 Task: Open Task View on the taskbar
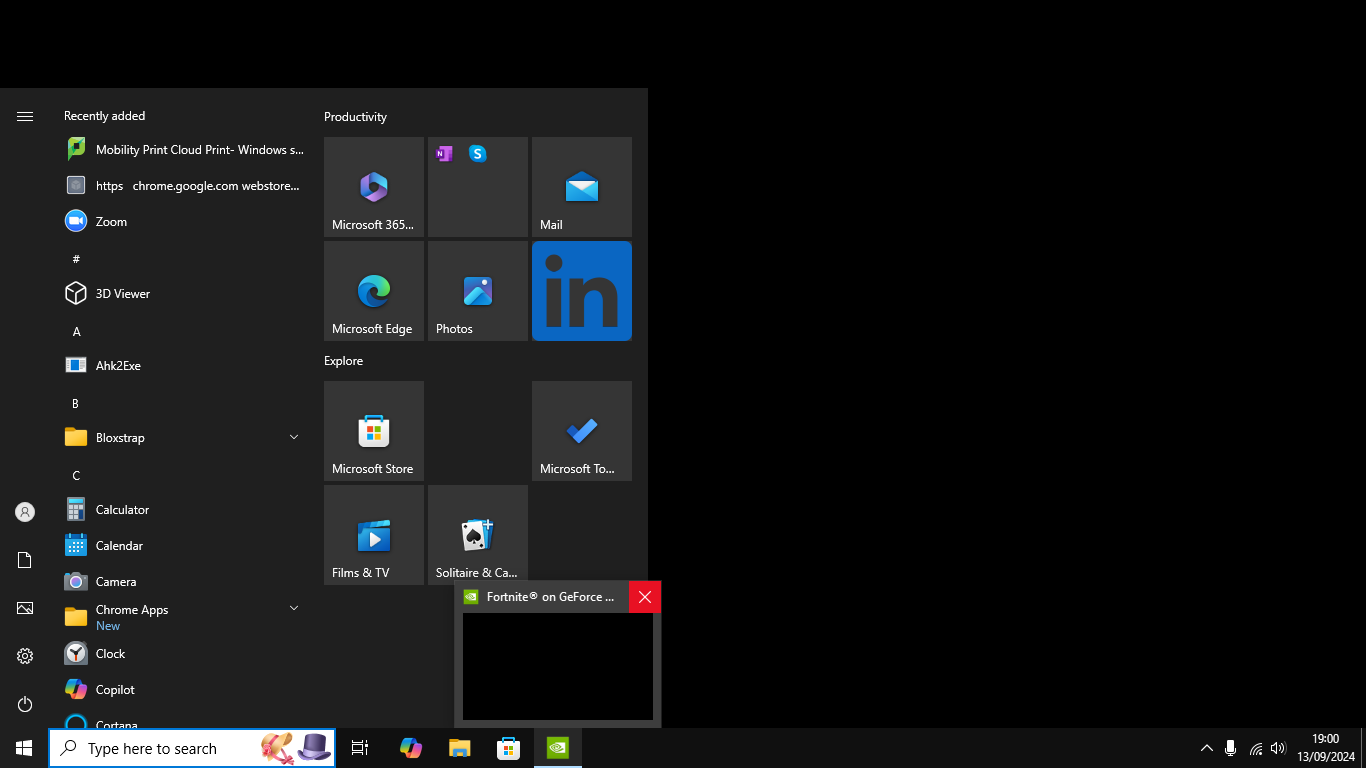pos(360,748)
